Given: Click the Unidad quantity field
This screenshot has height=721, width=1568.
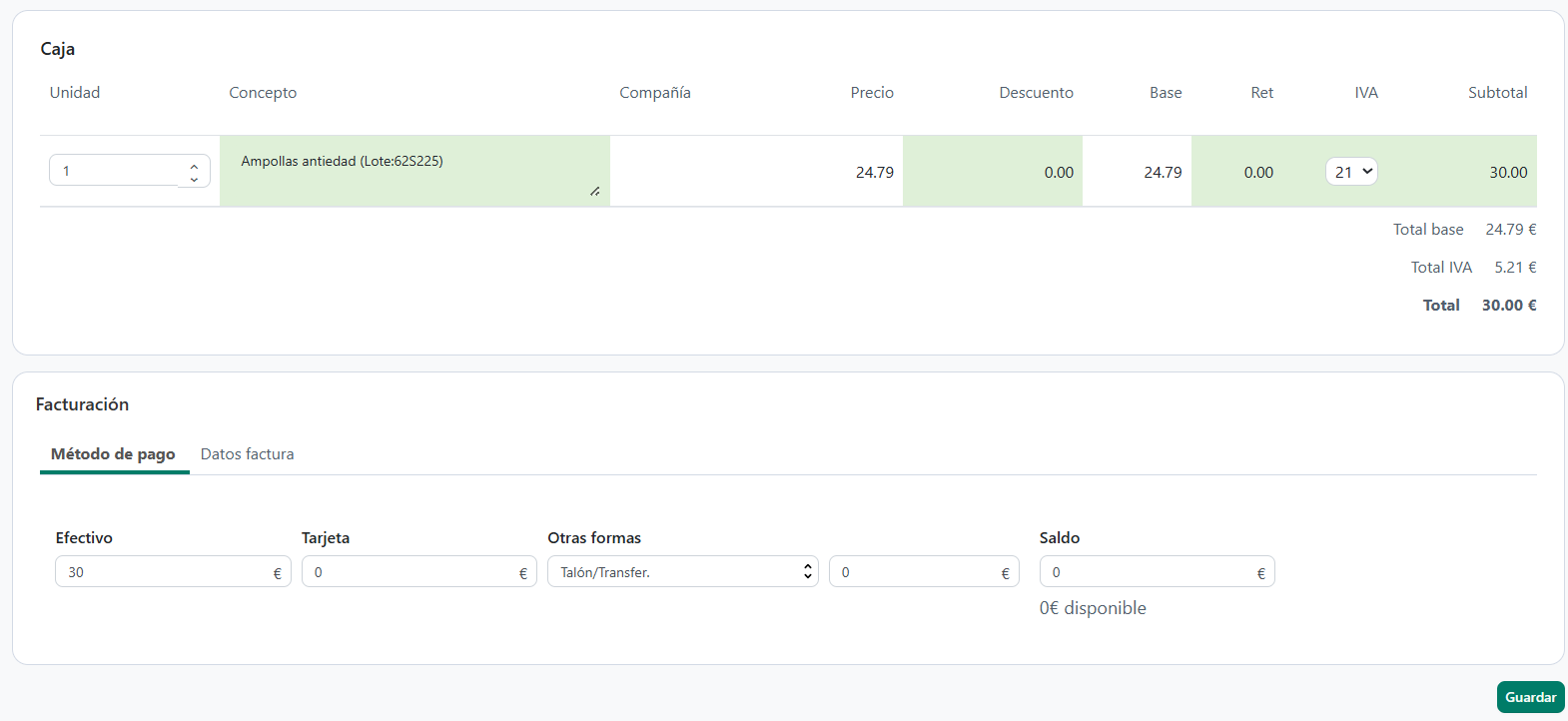Looking at the screenshot, I should [x=115, y=171].
